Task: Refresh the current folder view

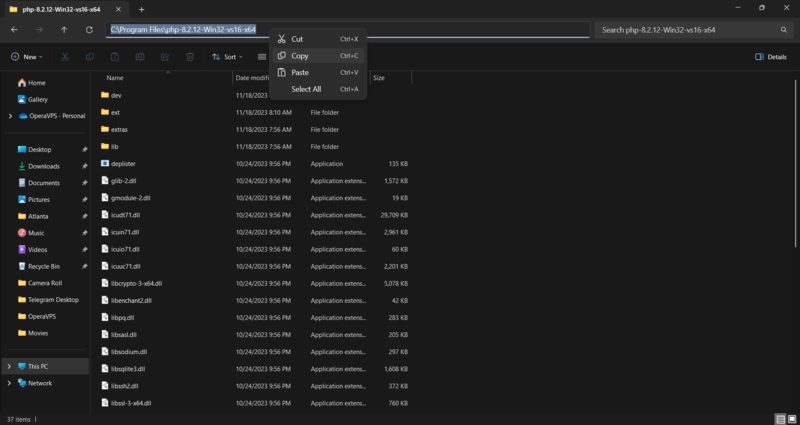Action: pos(89,30)
